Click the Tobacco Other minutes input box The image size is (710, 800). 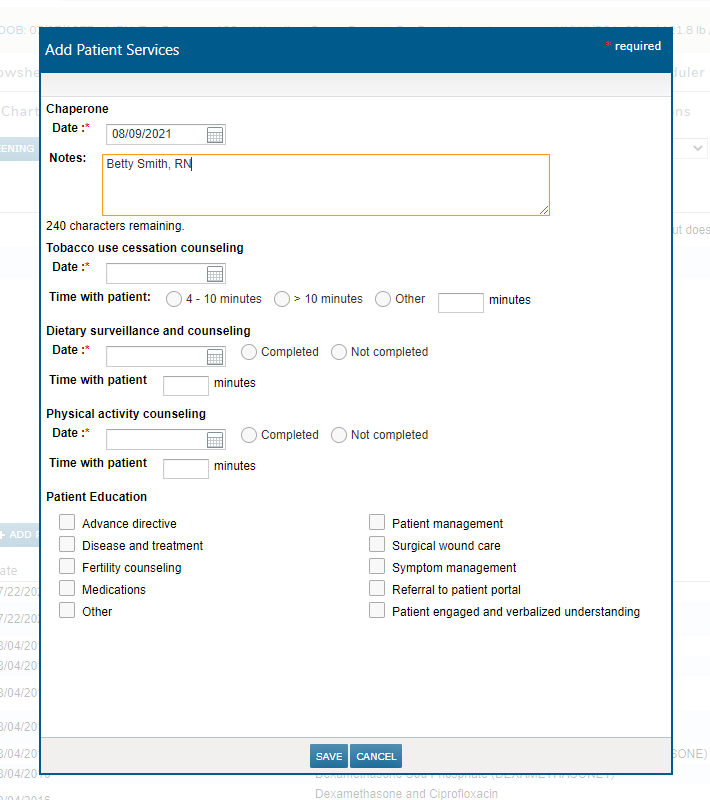tap(461, 303)
